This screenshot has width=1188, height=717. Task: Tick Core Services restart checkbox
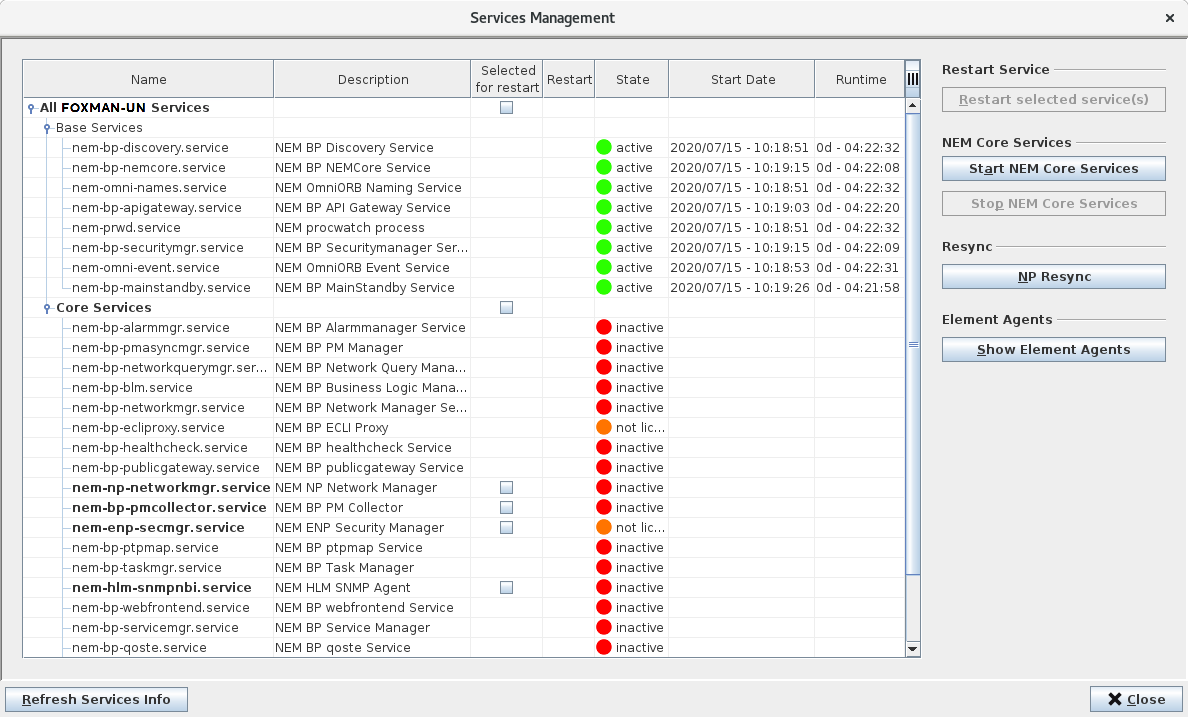tap(507, 308)
